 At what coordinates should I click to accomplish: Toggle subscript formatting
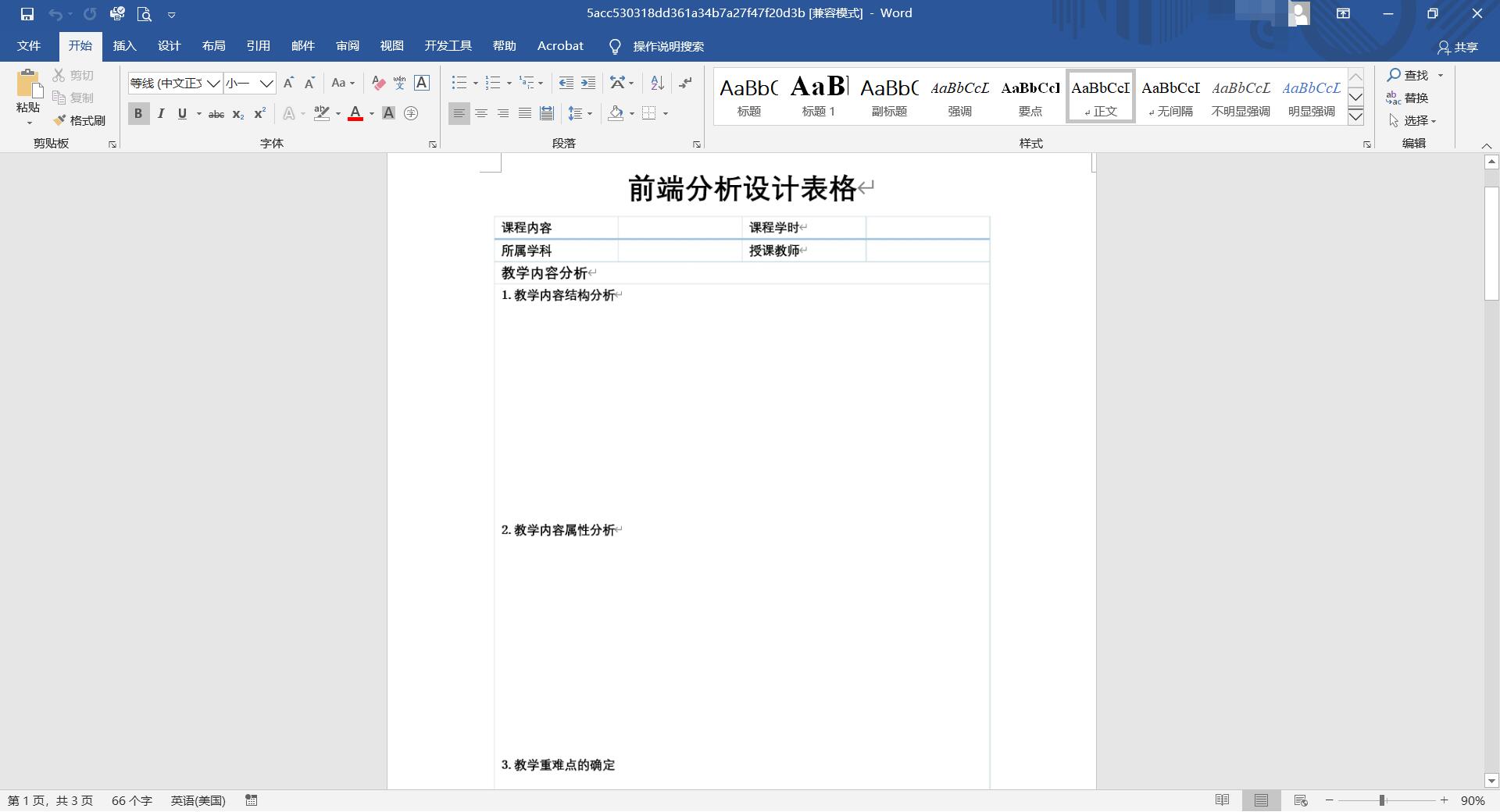237,115
